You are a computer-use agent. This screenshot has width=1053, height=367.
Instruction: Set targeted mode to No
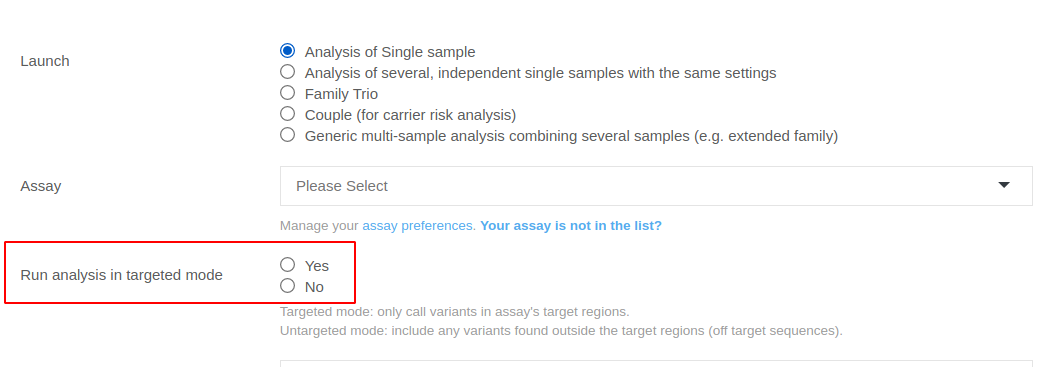(287, 286)
